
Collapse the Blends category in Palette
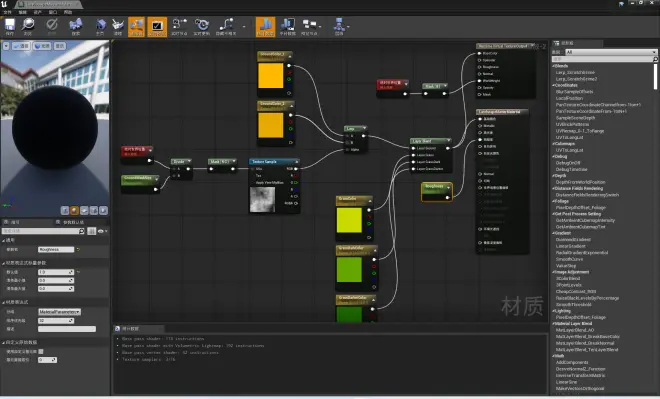click(554, 66)
